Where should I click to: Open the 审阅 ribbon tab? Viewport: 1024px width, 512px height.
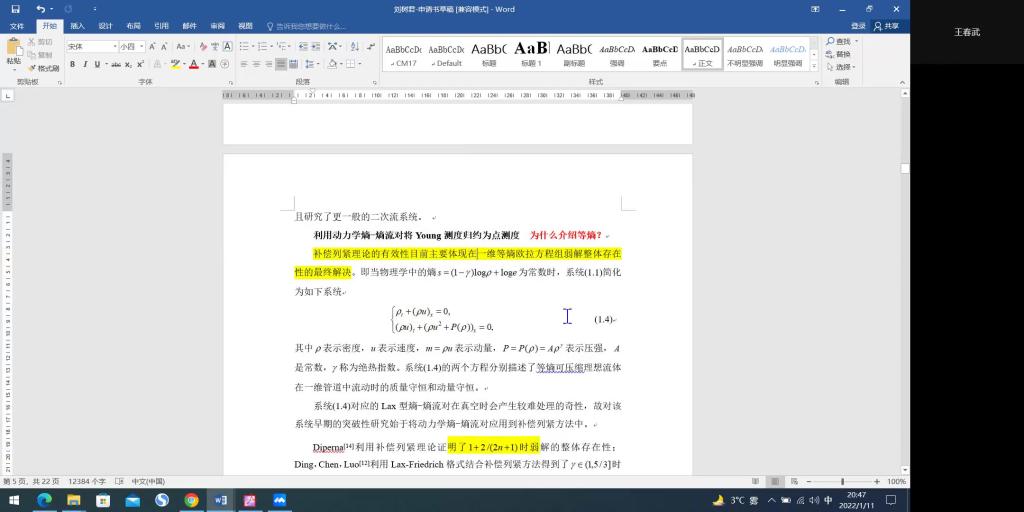click(217, 26)
